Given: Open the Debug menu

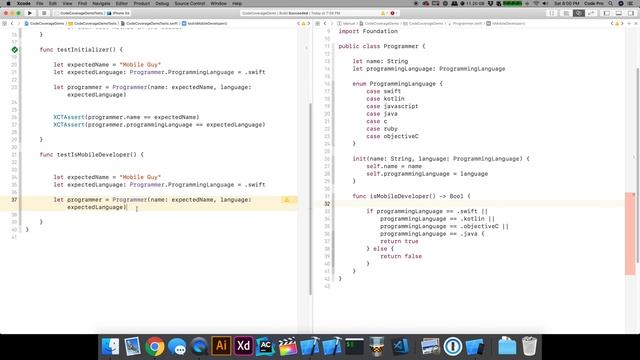Looking at the screenshot, I should pos(162,3).
